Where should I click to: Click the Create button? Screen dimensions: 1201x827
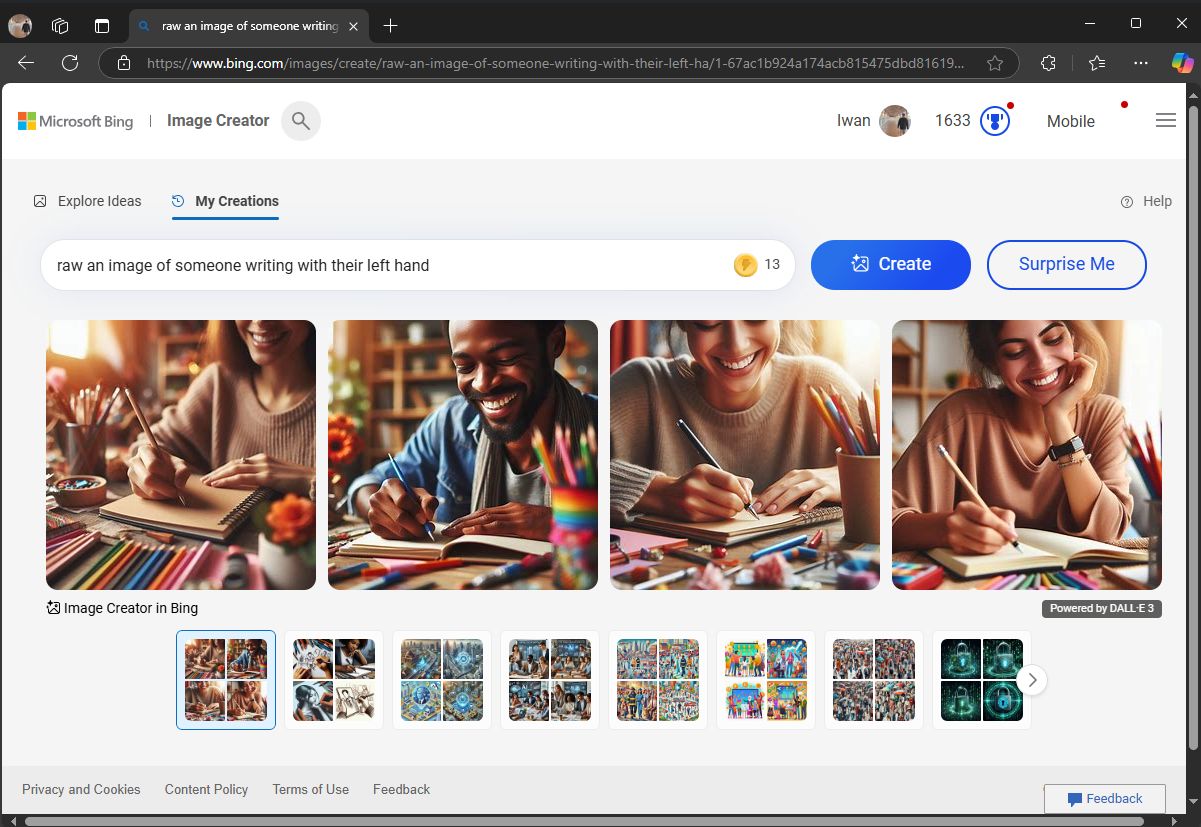pyautogui.click(x=891, y=265)
